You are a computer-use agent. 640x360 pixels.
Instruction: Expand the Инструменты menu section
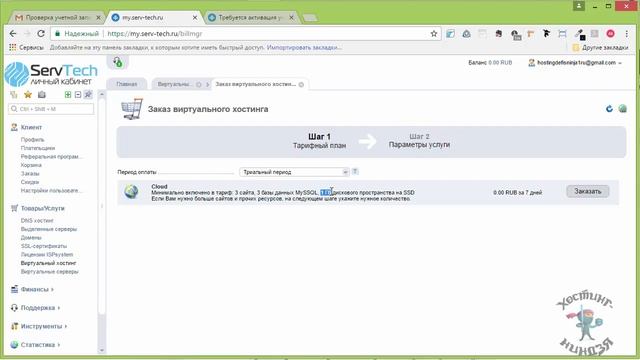click(x=38, y=326)
